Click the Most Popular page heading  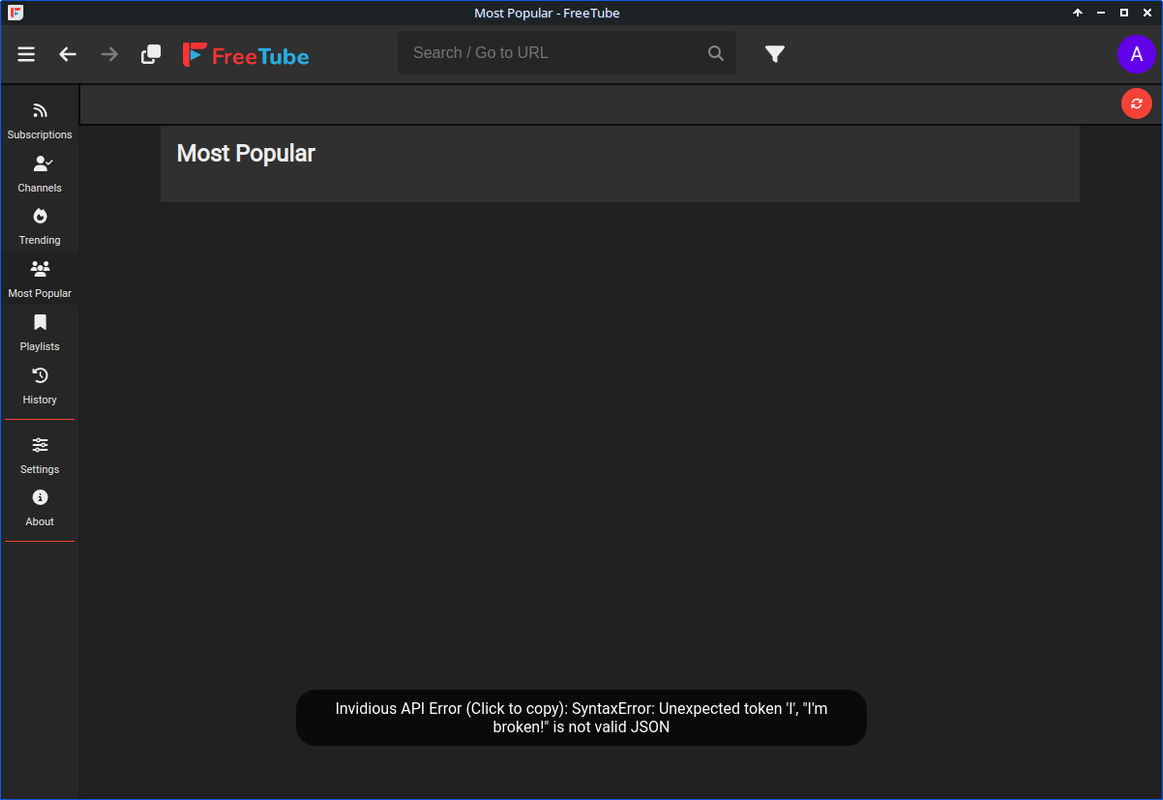[246, 153]
